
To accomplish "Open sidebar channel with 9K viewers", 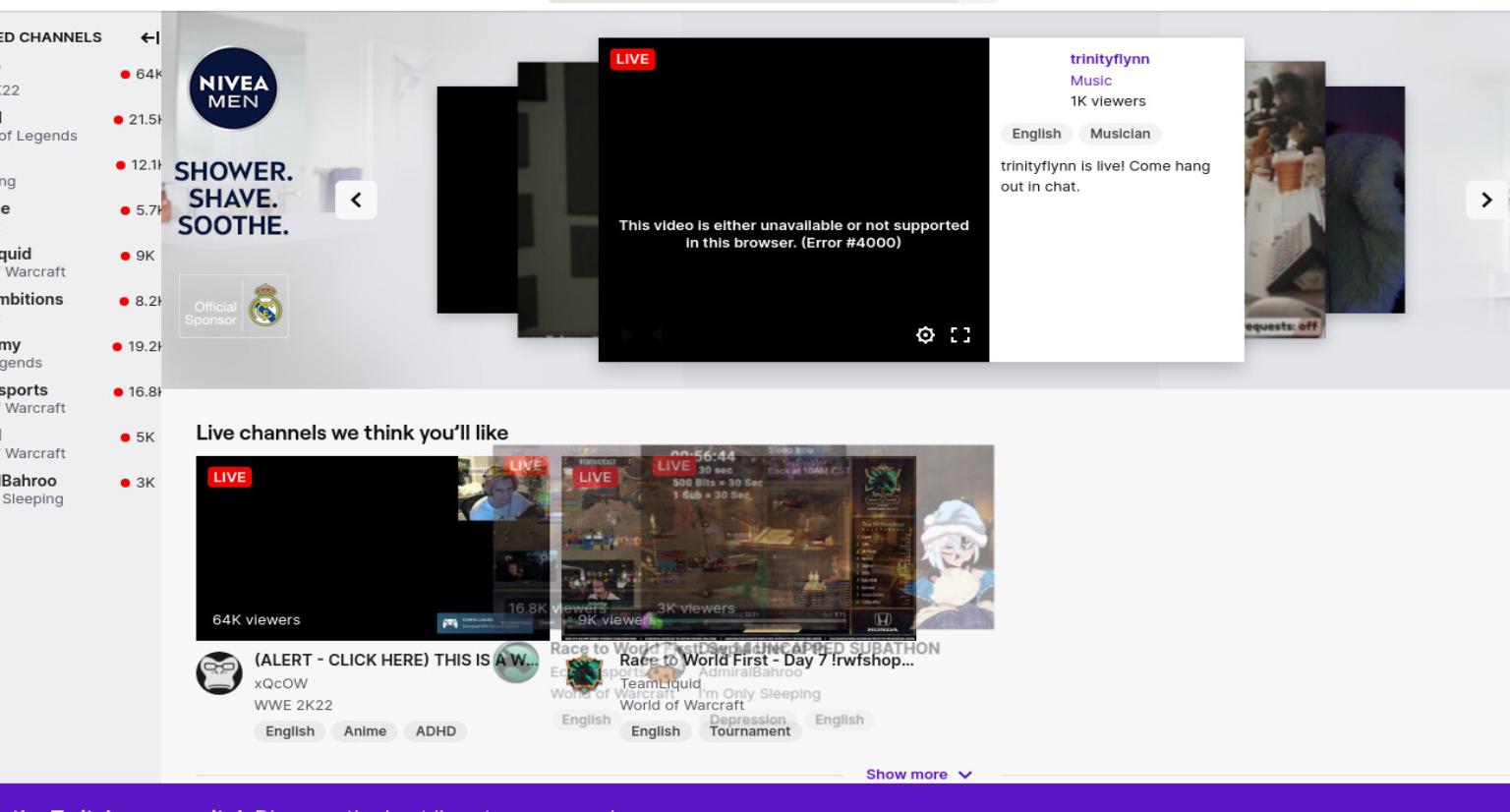I will pyautogui.click(x=81, y=262).
